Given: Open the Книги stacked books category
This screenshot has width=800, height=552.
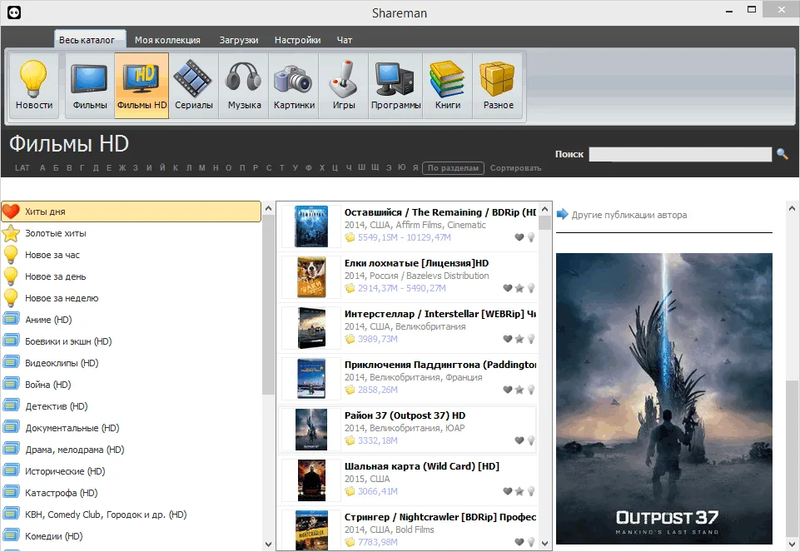Looking at the screenshot, I should pos(447,85).
